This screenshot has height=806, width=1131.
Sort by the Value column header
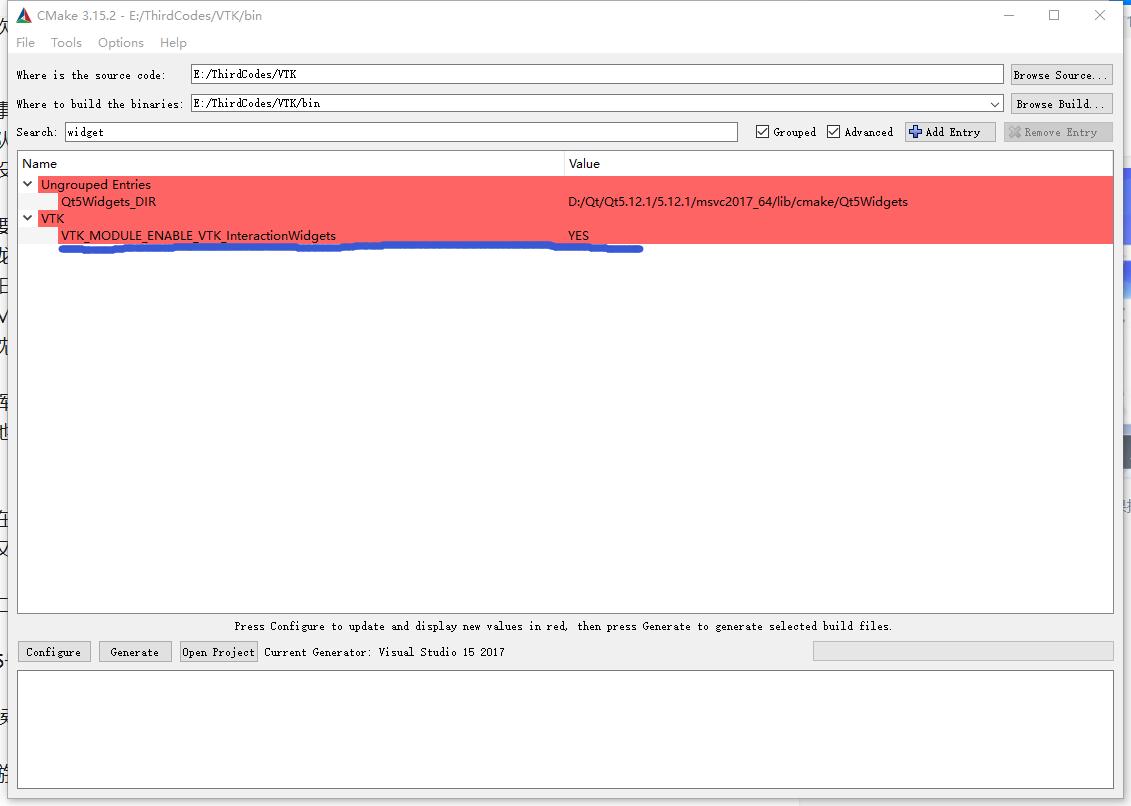[x=838, y=164]
